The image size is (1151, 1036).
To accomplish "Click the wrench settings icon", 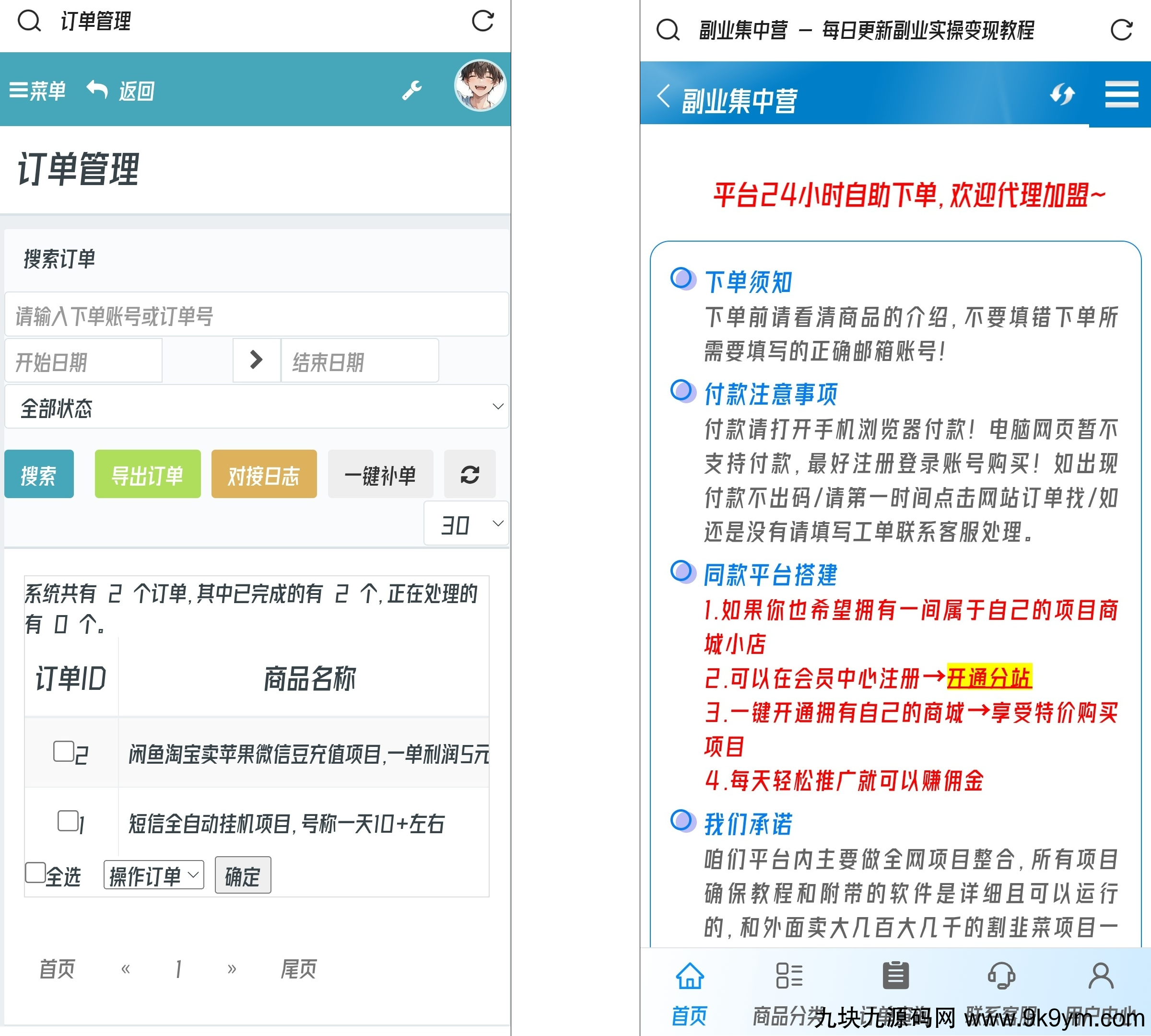I will pyautogui.click(x=412, y=90).
